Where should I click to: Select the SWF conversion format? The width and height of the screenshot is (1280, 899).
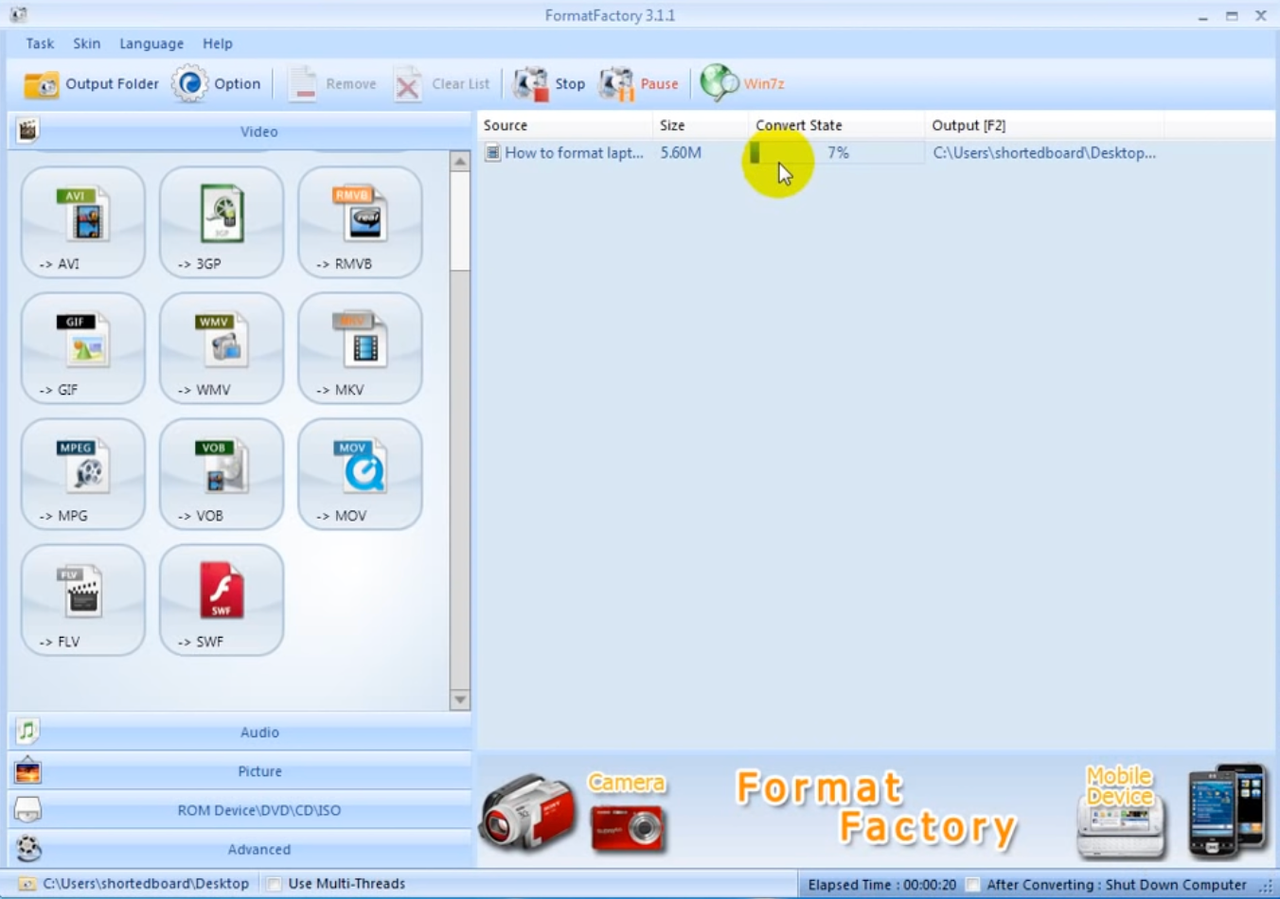click(221, 600)
